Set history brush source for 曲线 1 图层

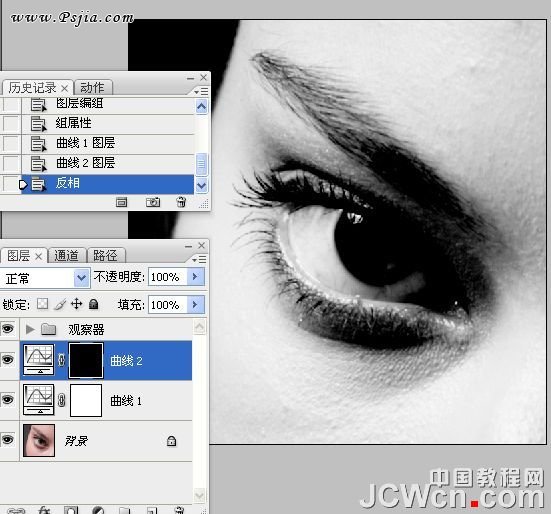pyautogui.click(x=11, y=143)
